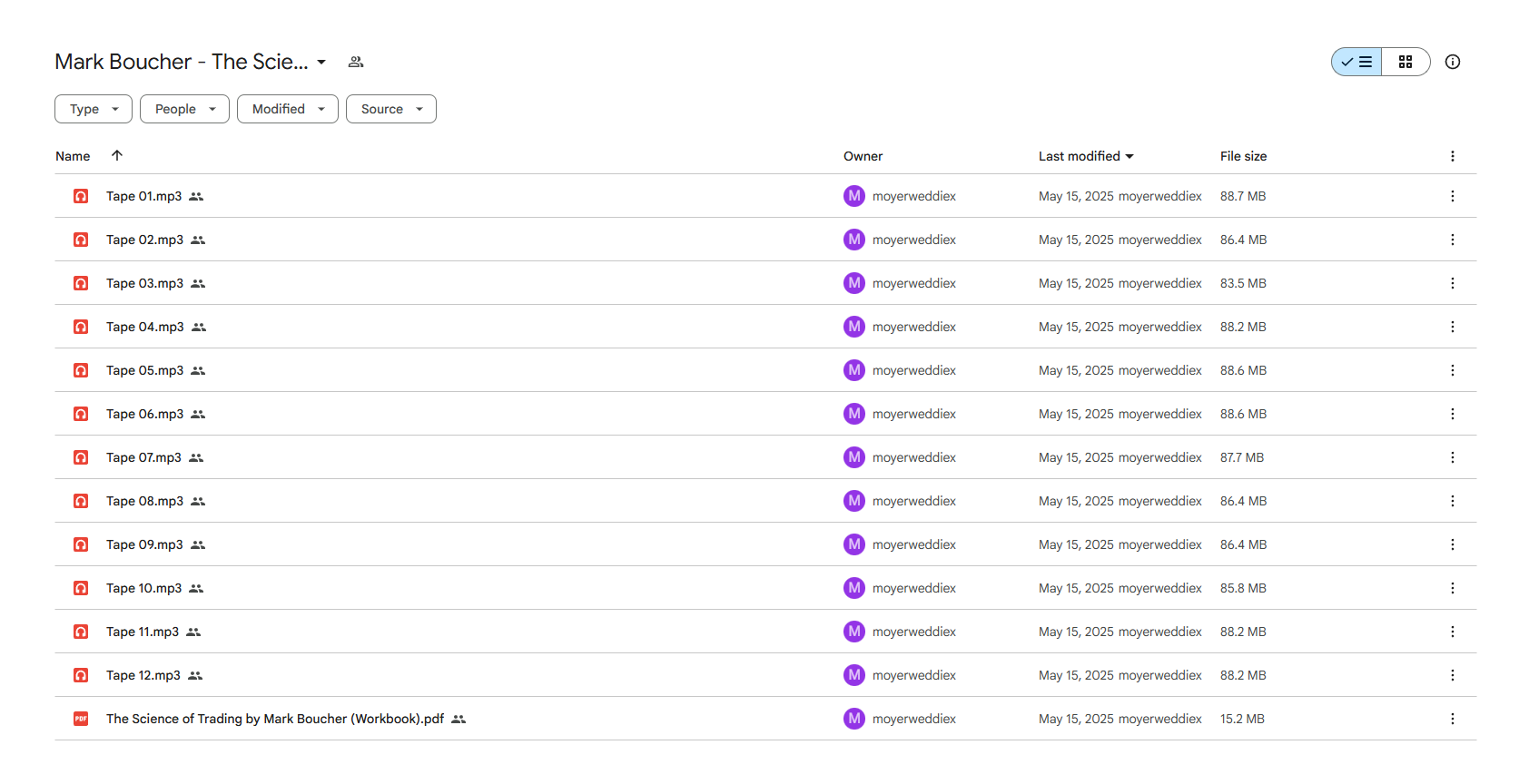Open the Source filter dropdown
The image size is (1529, 784).
(391, 109)
